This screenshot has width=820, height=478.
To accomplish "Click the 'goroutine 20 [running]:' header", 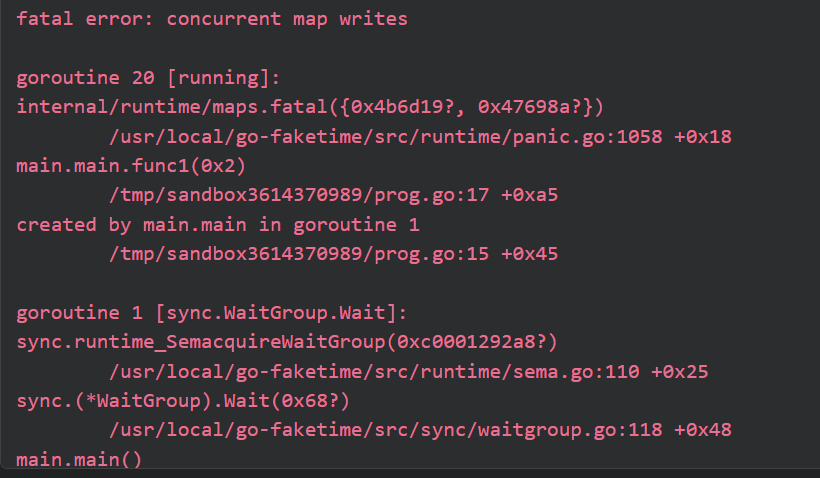I will coord(149,78).
